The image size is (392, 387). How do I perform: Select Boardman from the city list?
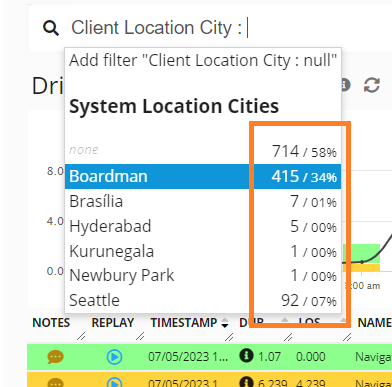click(203, 176)
